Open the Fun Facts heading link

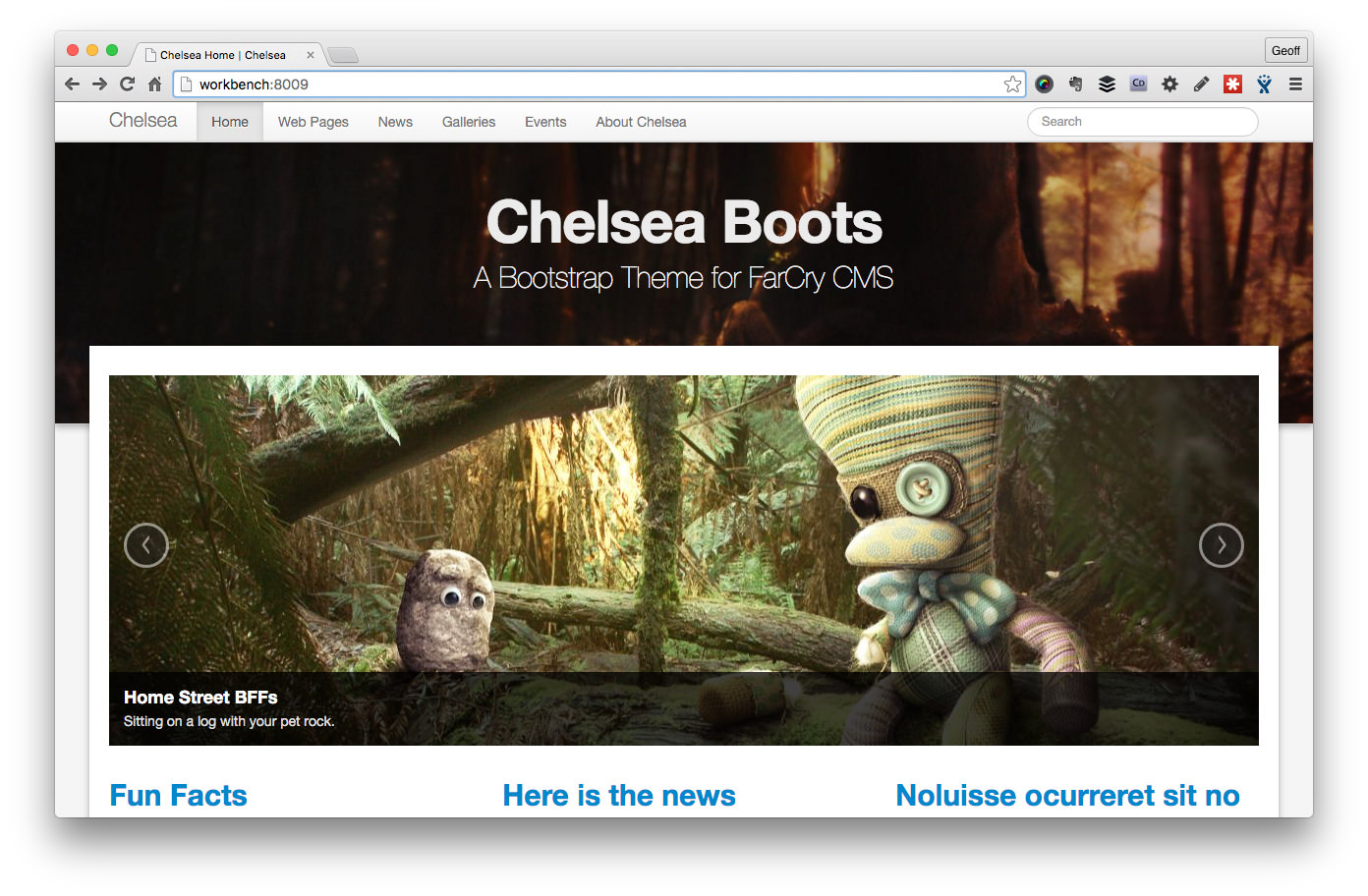click(178, 795)
